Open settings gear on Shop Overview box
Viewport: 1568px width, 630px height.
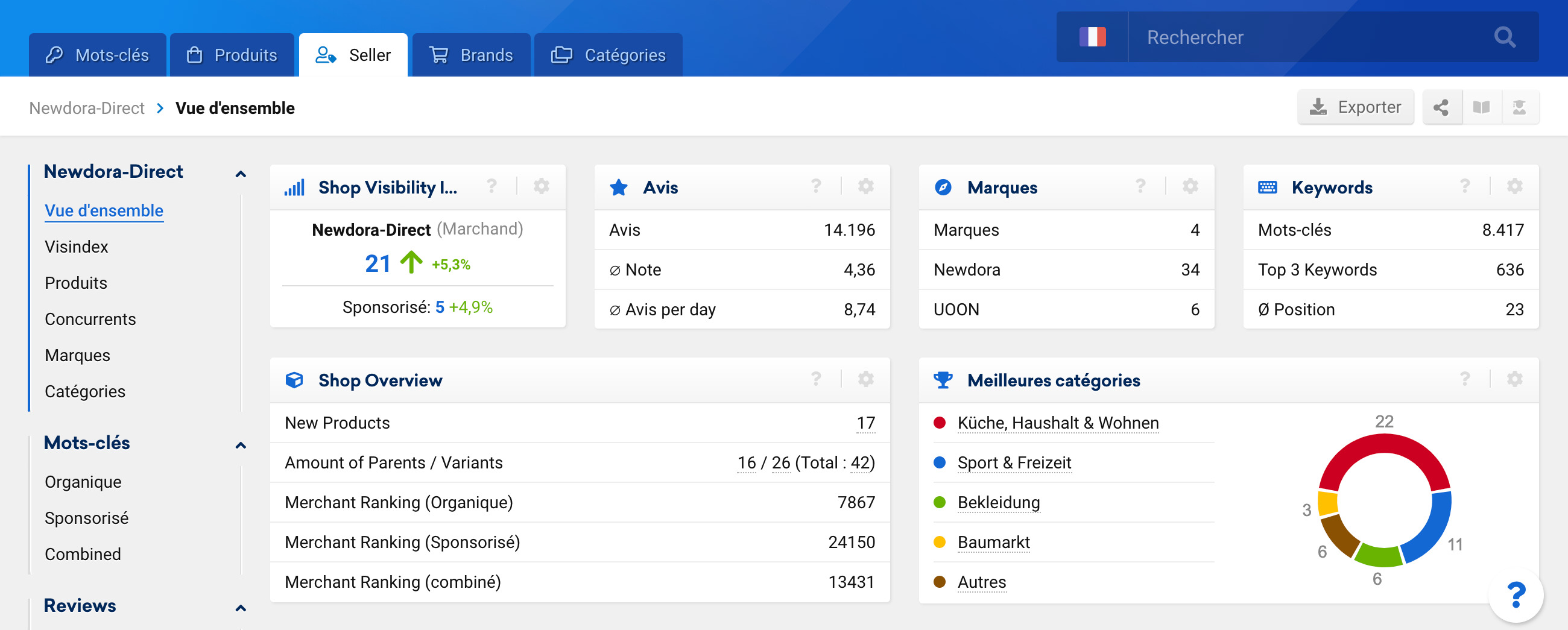[x=865, y=379]
